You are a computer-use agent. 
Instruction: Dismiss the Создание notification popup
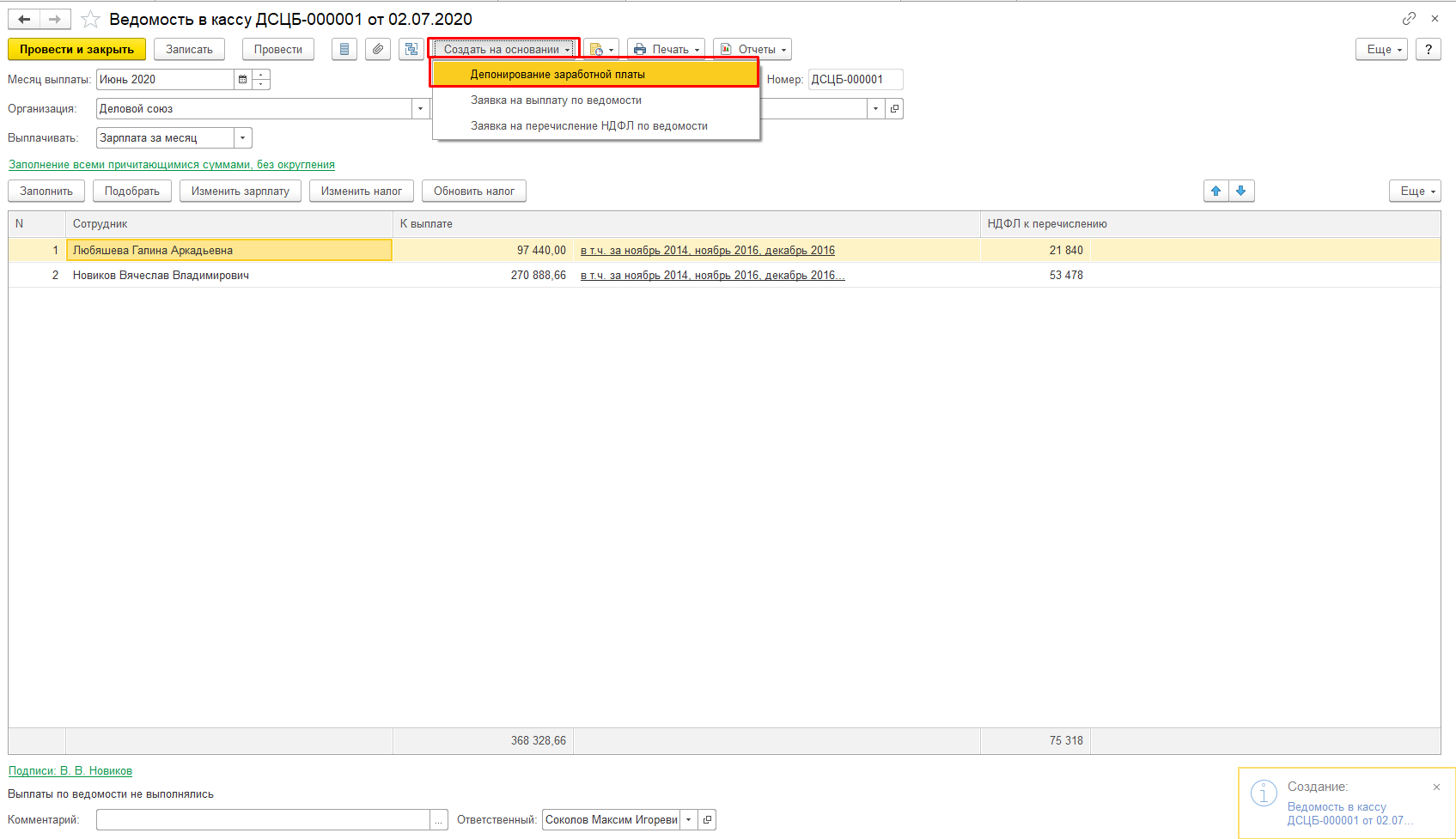click(1436, 787)
